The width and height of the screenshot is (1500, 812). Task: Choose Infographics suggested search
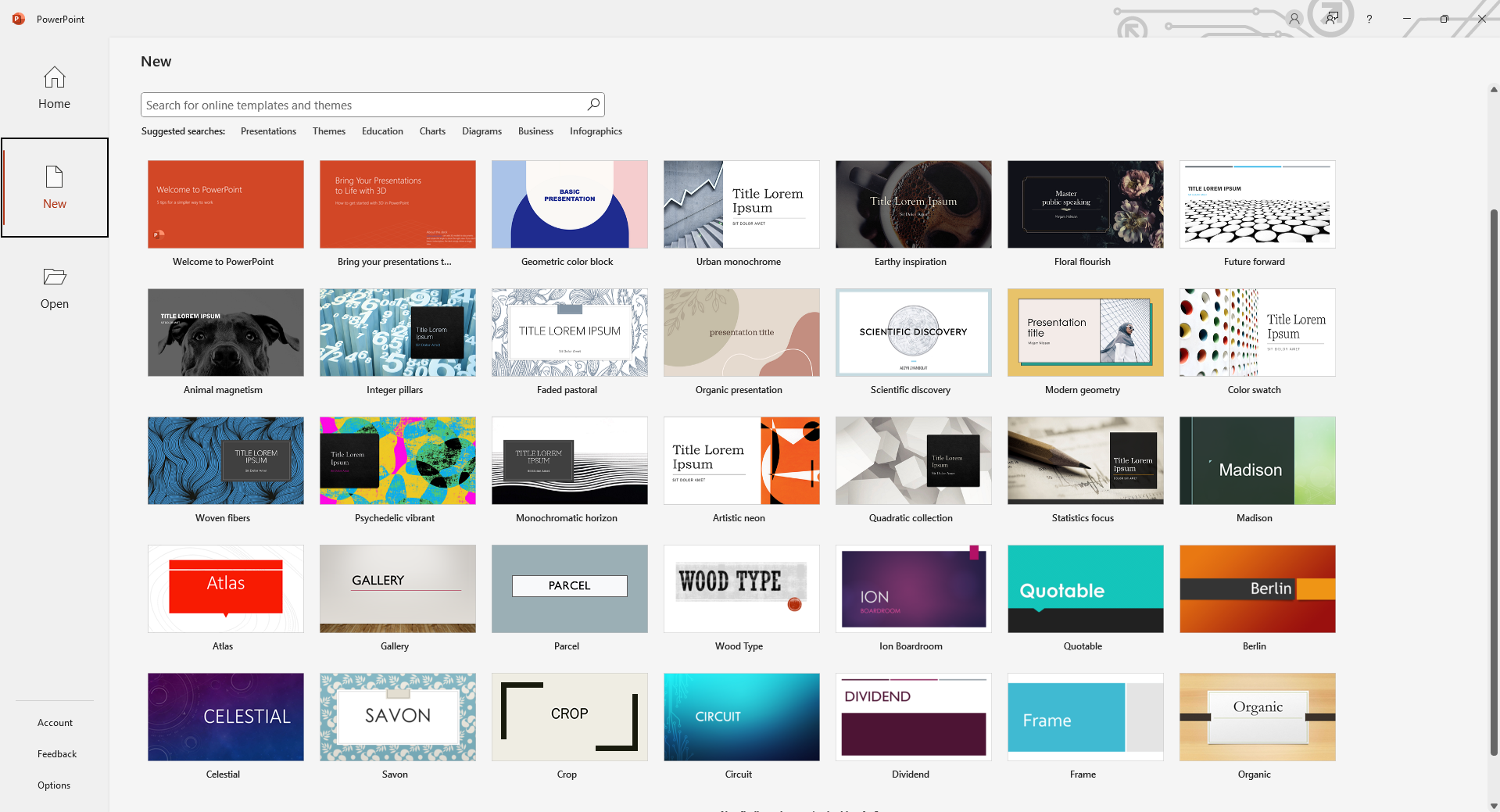click(596, 131)
